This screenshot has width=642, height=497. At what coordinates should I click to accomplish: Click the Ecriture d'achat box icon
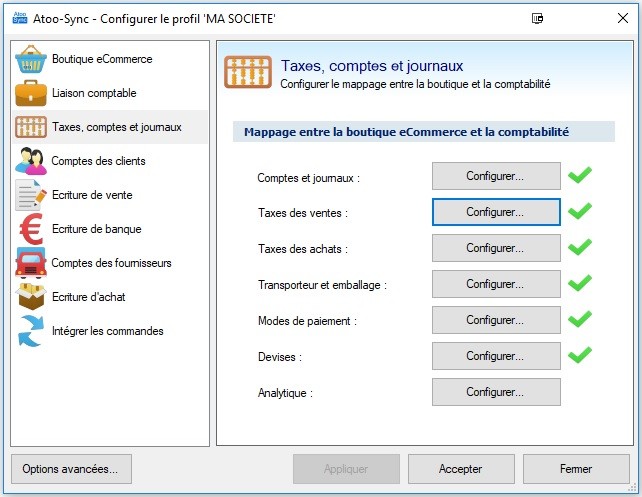[x=31, y=296]
